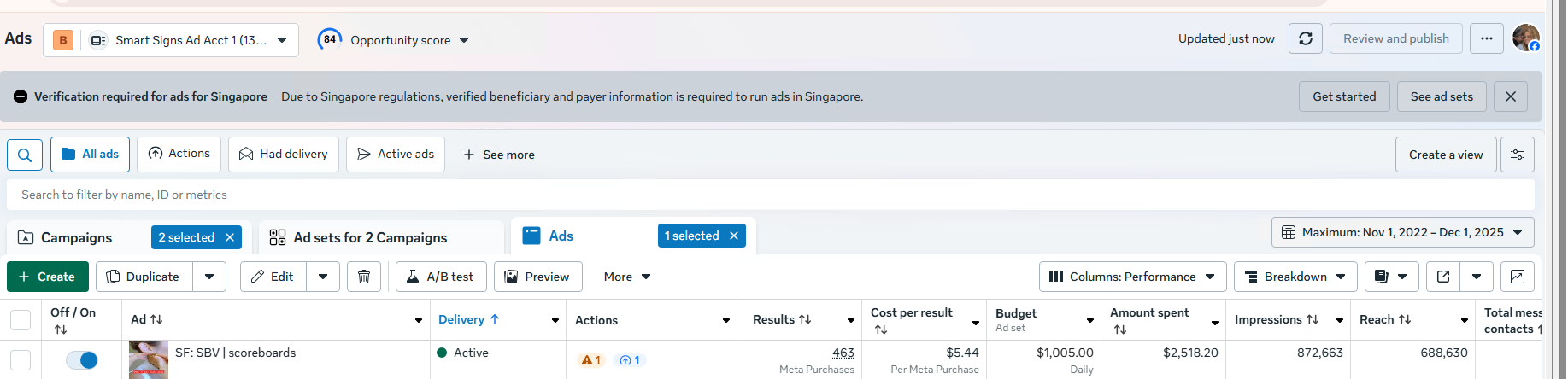
Task: Check the SF: SBV scoreboards row checkbox
Action: pos(21,360)
